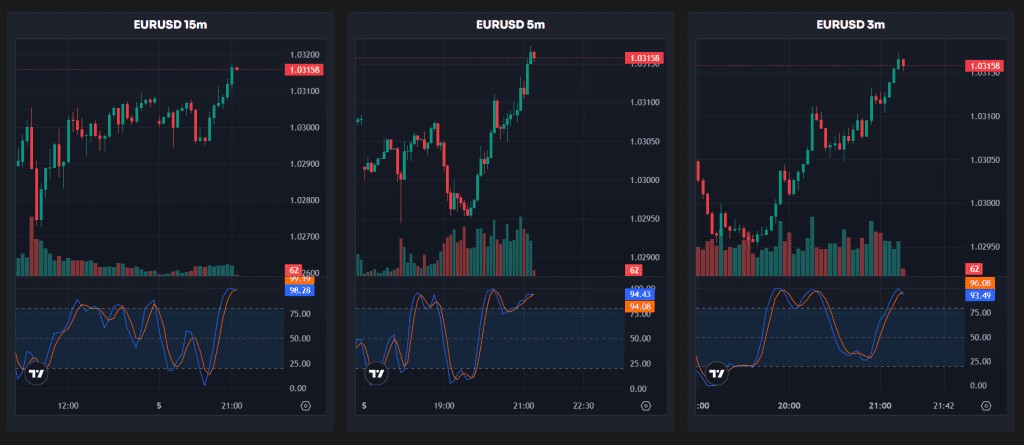This screenshot has height=445, width=1024.
Task: Click the 19:00 time label on the 5m chart
Action: tap(445, 407)
